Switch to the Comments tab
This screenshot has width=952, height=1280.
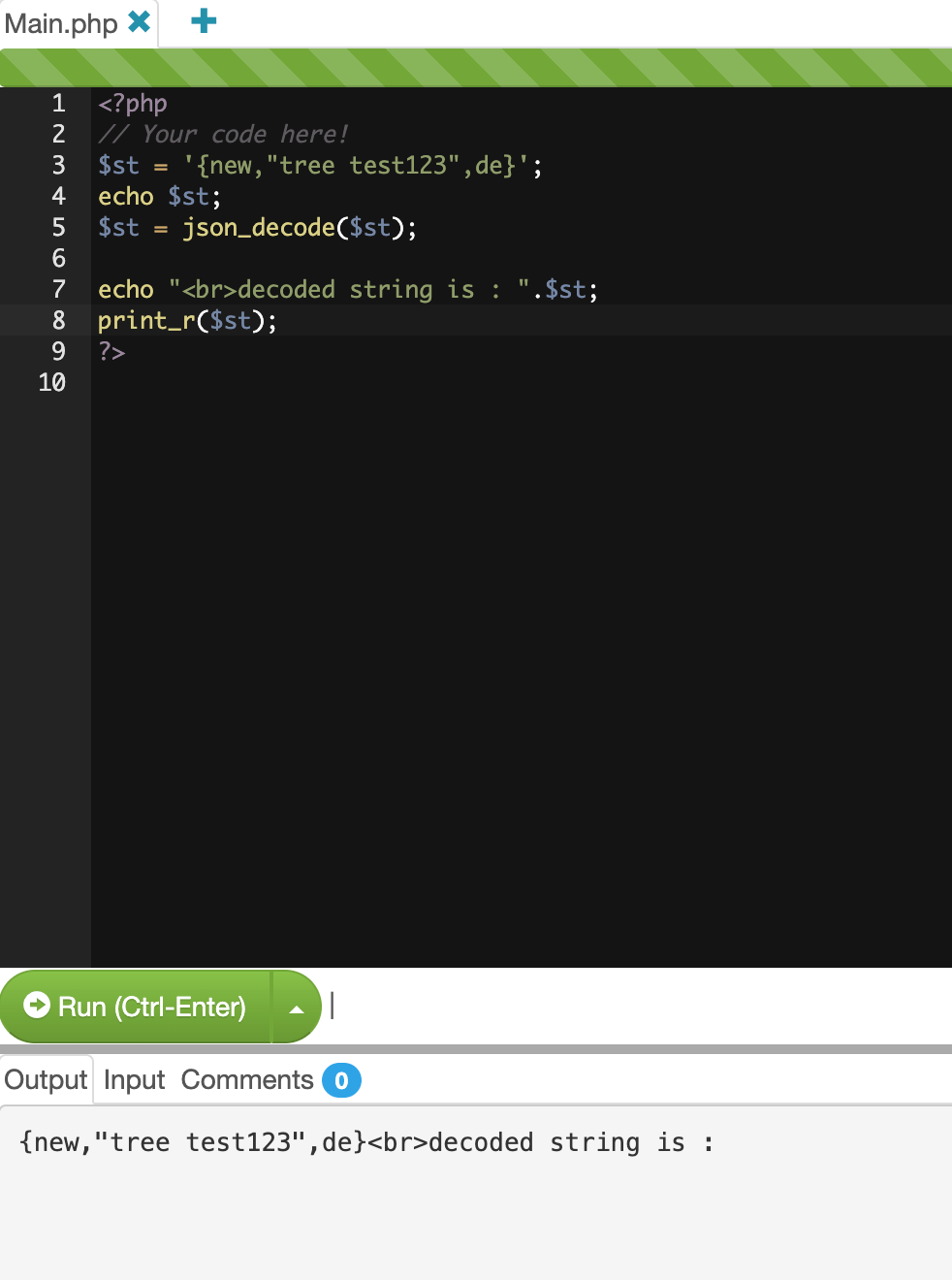point(247,1079)
